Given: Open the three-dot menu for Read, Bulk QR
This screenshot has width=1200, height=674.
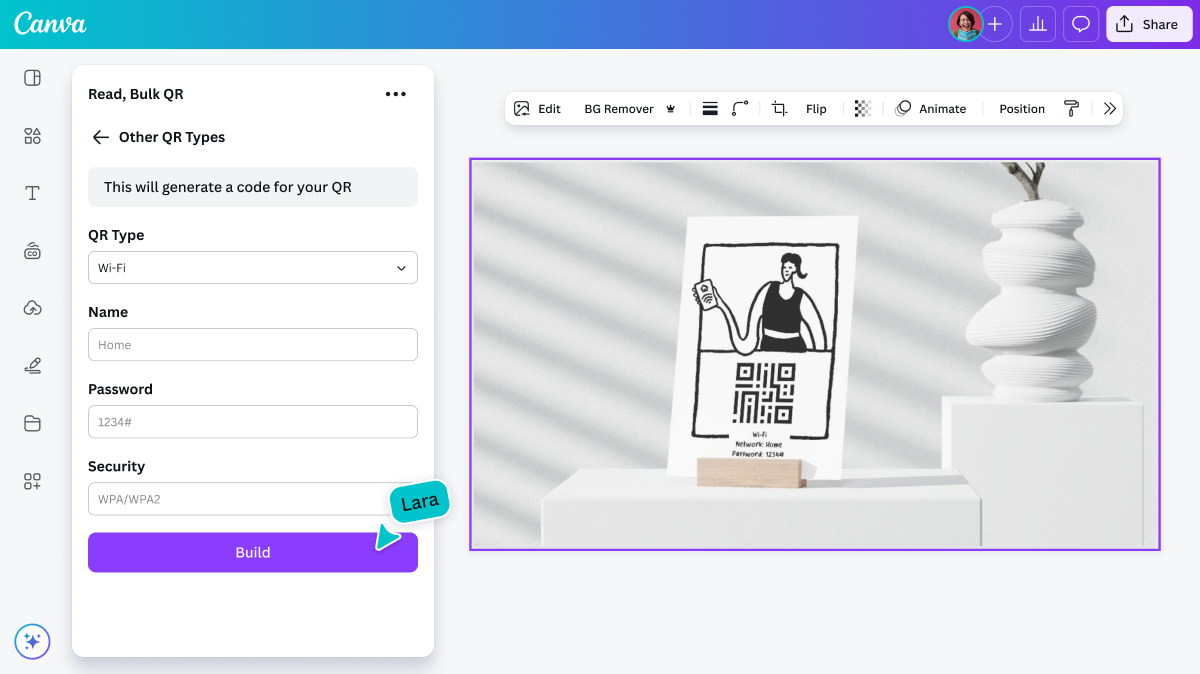Looking at the screenshot, I should point(396,94).
